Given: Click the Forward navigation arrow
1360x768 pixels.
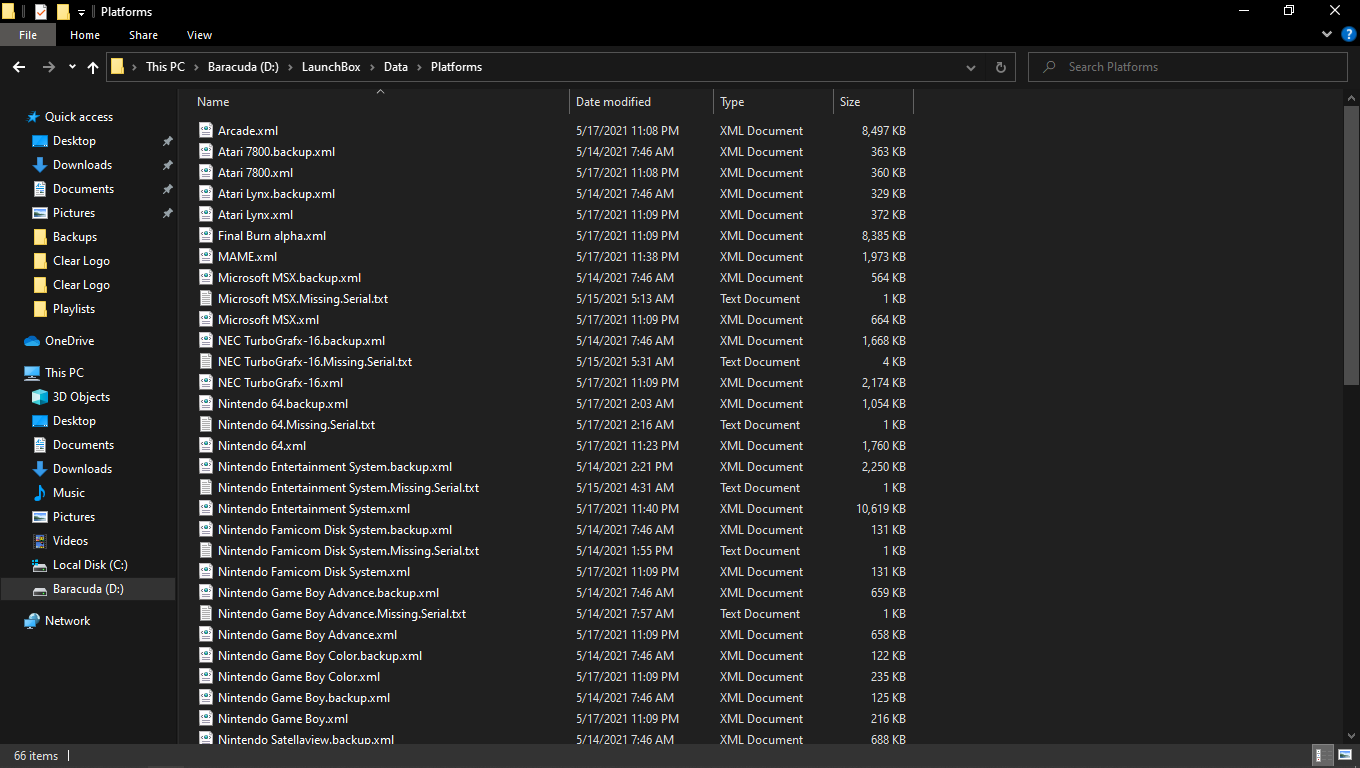Looking at the screenshot, I should tap(48, 67).
